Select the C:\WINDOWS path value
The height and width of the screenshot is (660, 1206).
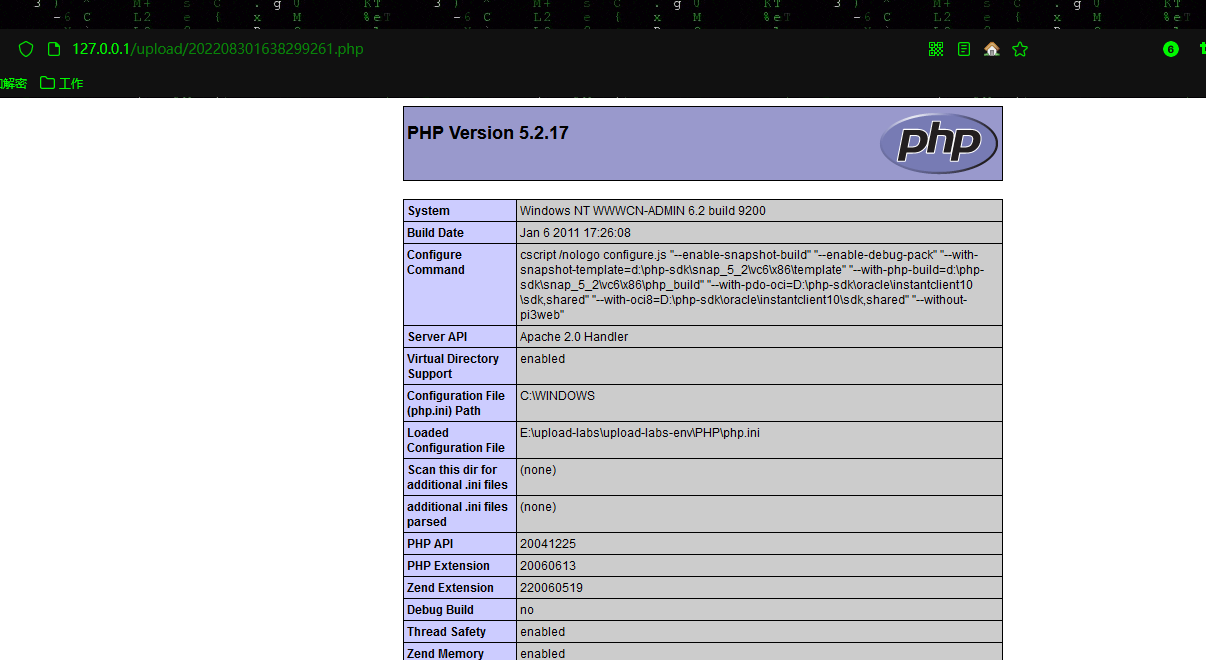click(557, 396)
